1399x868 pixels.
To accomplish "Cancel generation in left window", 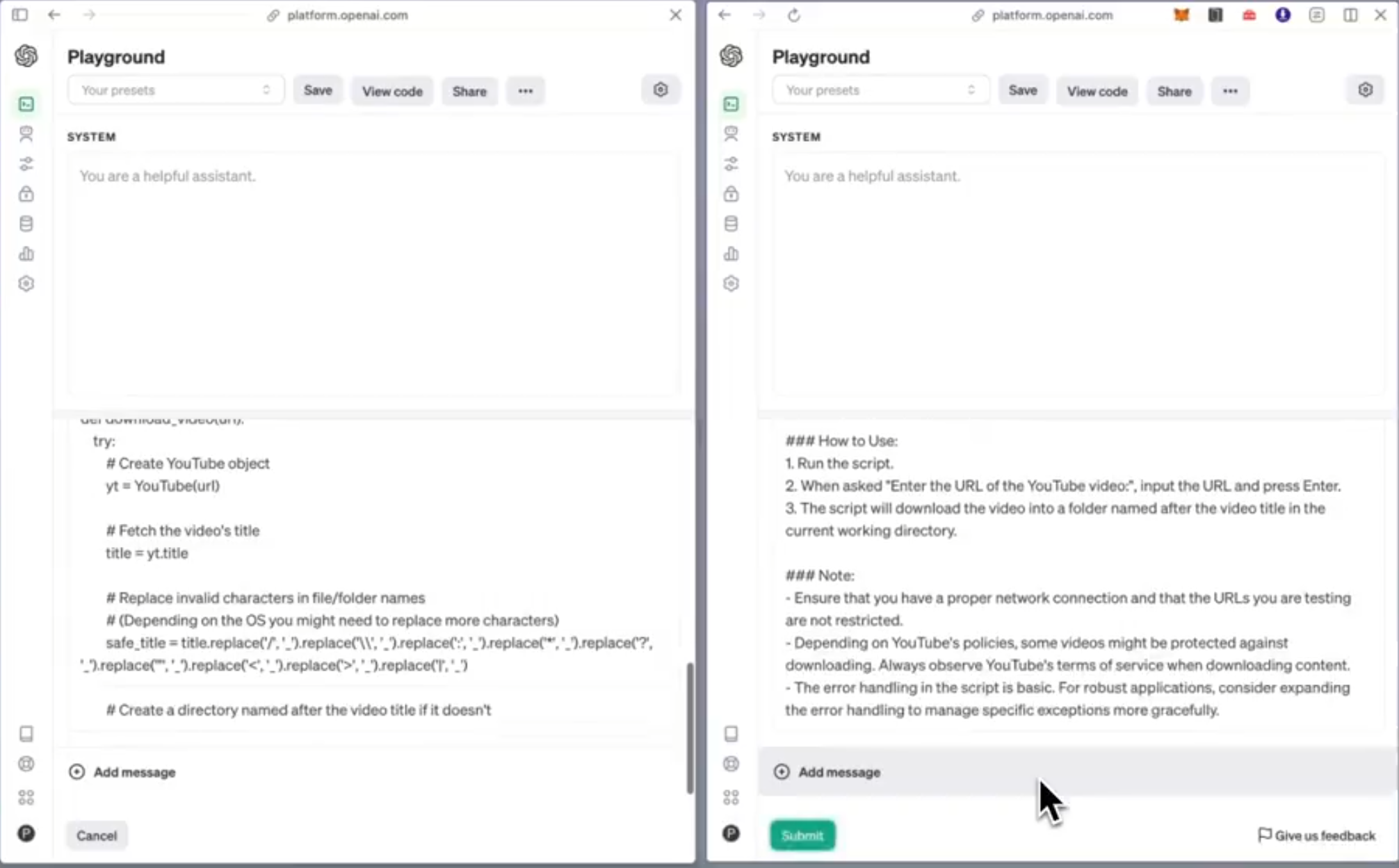I will (x=97, y=835).
